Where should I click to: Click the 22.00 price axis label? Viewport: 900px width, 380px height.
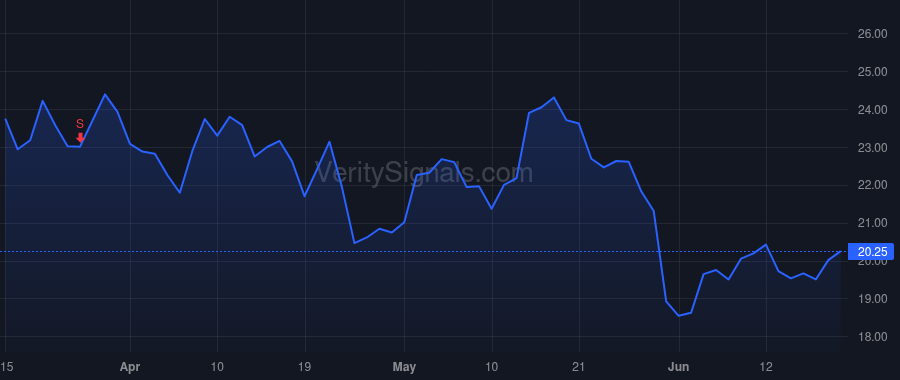(872, 185)
